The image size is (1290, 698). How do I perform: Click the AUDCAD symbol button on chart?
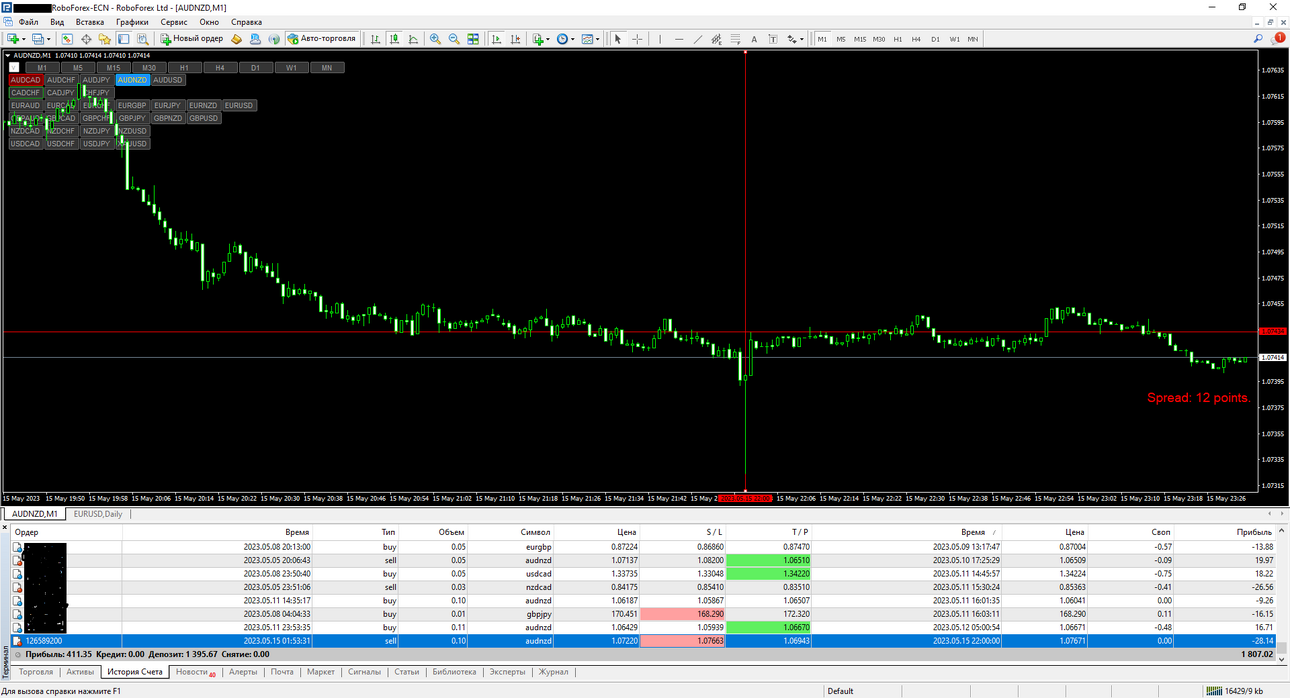pos(26,80)
